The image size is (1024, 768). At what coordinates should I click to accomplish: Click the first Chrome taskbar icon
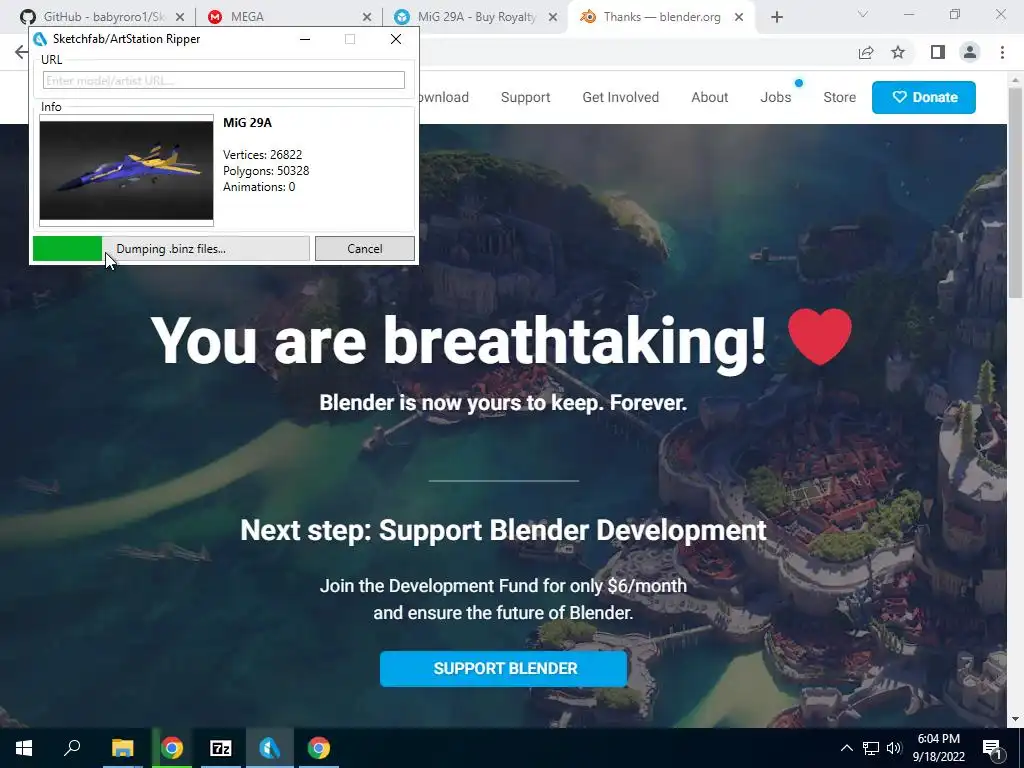coord(172,748)
